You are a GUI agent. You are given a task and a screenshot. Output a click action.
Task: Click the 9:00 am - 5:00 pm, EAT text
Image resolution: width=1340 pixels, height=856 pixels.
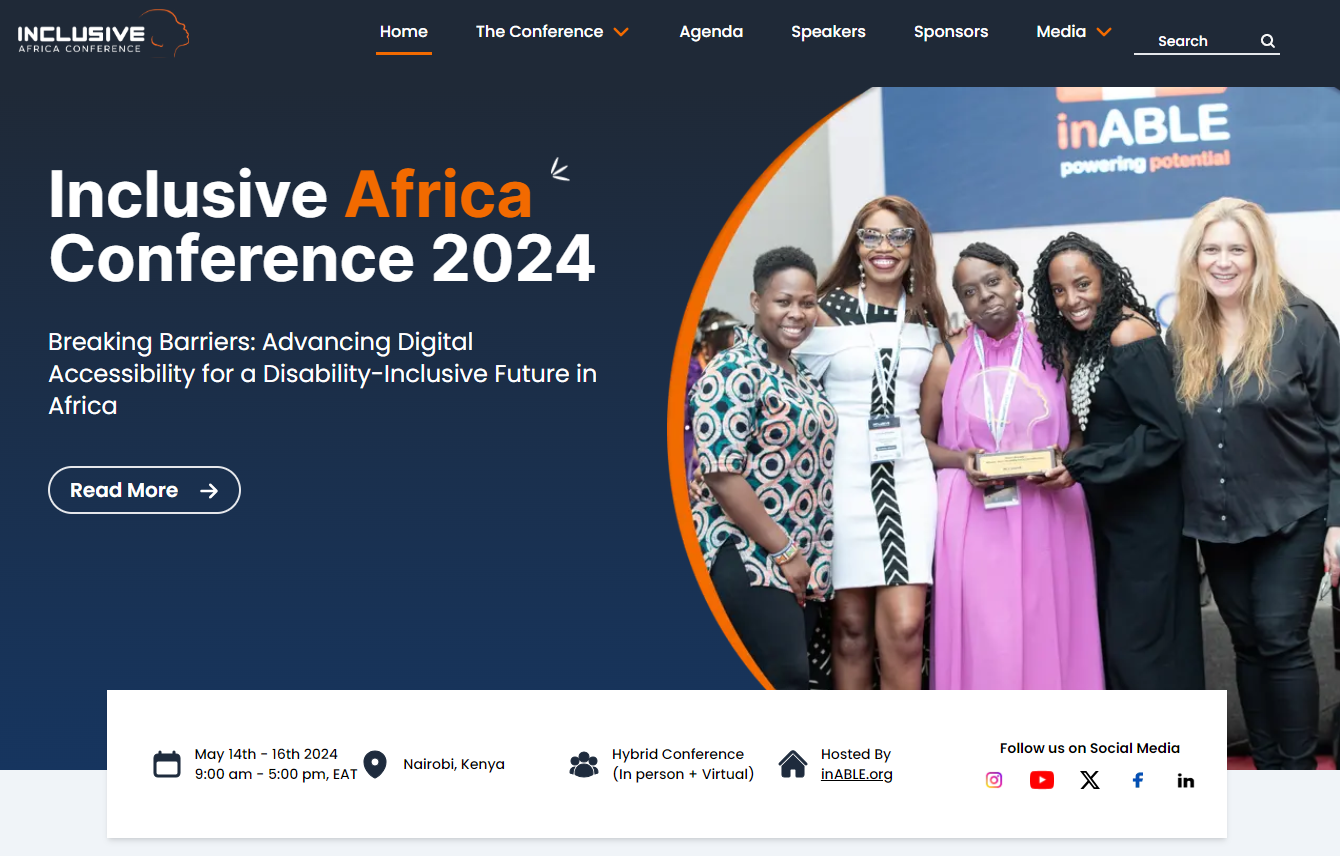tap(276, 774)
